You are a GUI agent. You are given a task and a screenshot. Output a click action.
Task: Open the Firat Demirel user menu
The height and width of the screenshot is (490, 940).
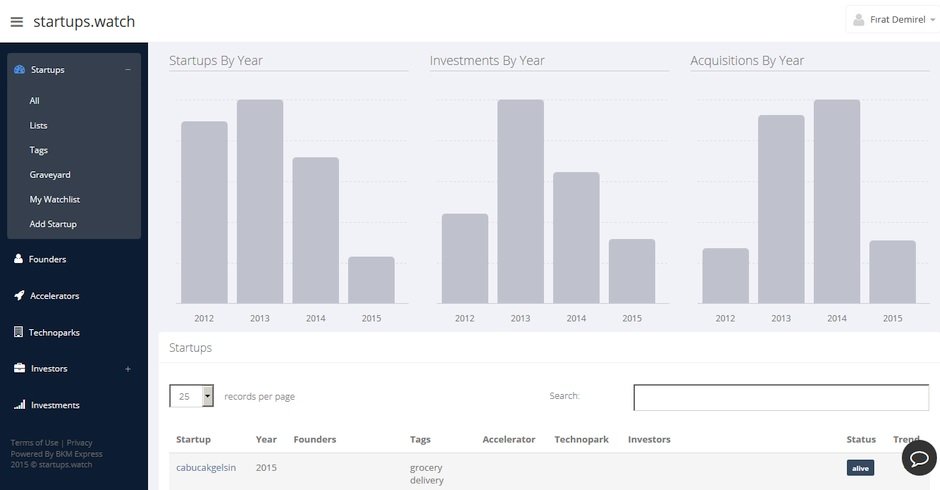point(891,19)
